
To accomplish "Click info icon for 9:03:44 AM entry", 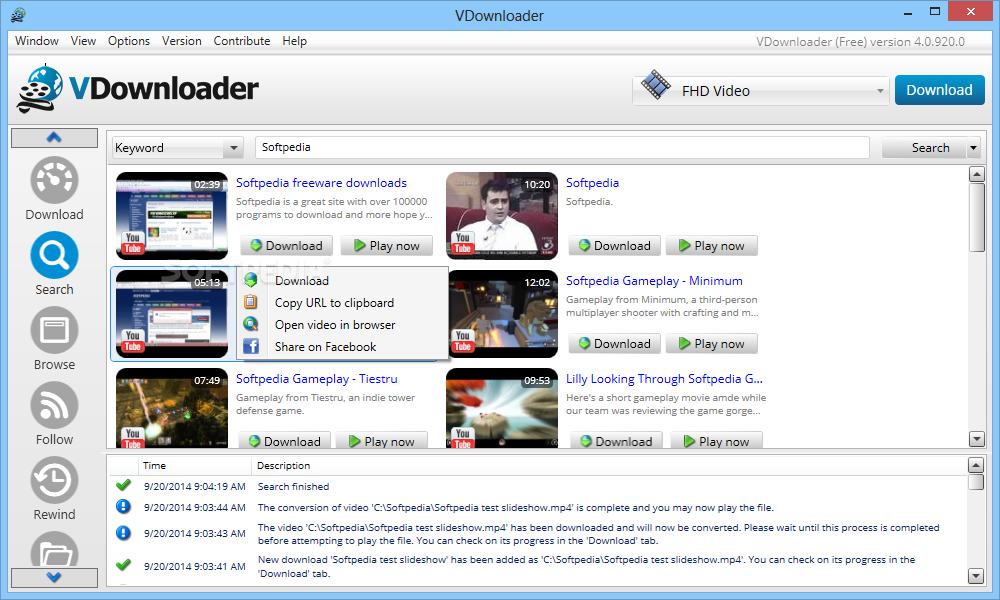I will coord(123,507).
